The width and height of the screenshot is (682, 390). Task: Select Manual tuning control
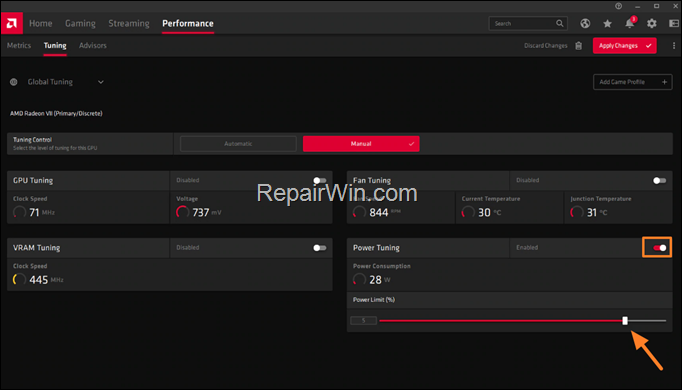click(361, 144)
